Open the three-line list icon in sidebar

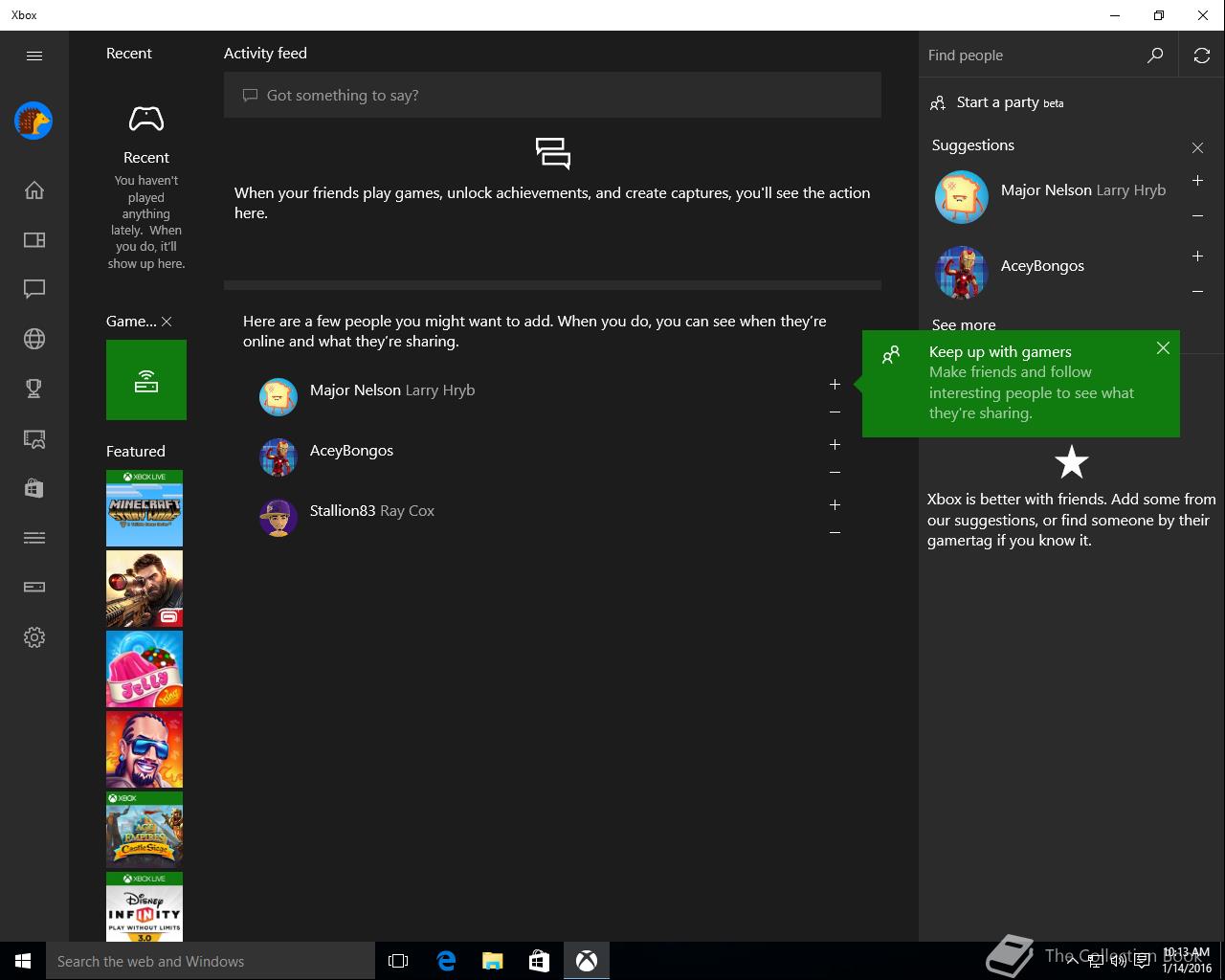coord(34,538)
